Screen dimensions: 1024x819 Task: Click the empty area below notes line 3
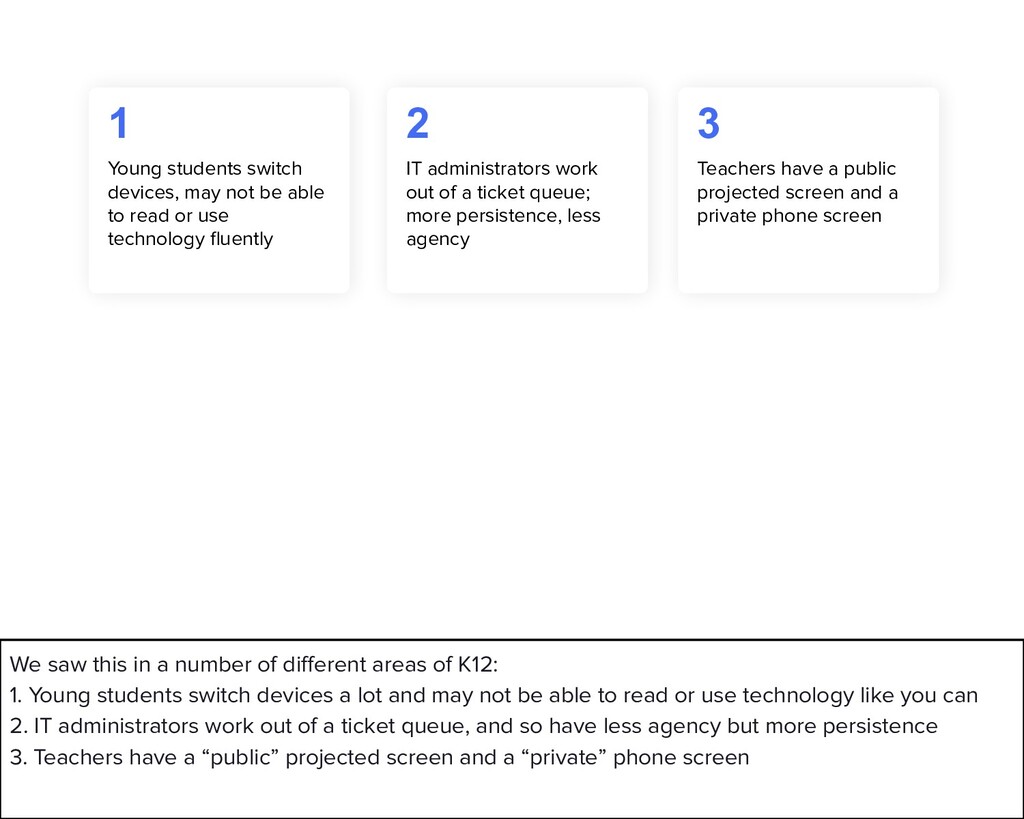[512, 794]
